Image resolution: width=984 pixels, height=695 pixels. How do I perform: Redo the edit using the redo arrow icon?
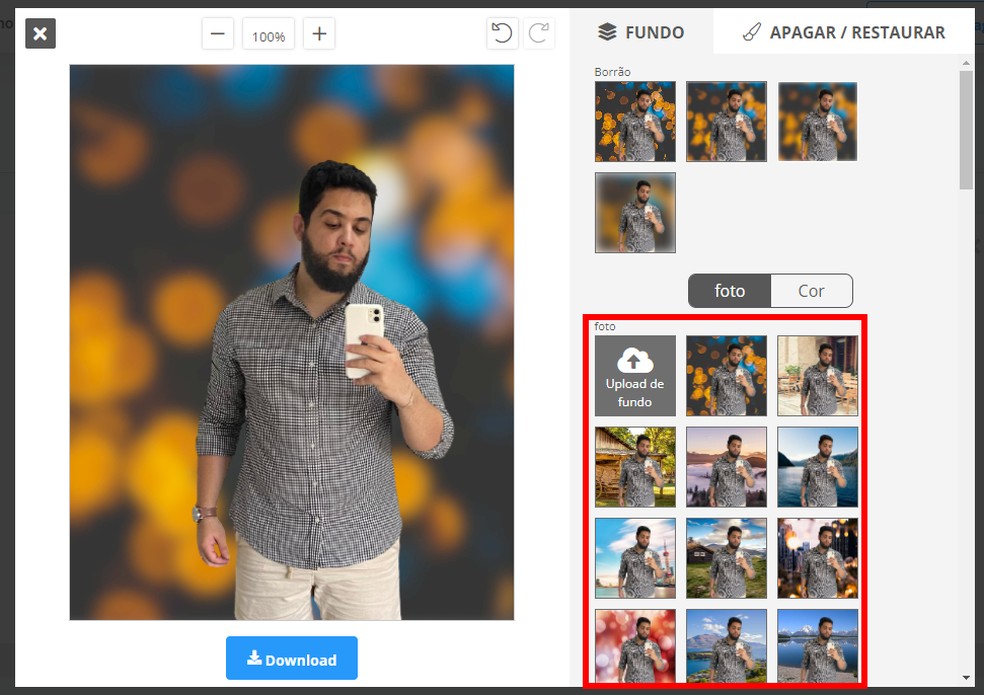(x=538, y=33)
